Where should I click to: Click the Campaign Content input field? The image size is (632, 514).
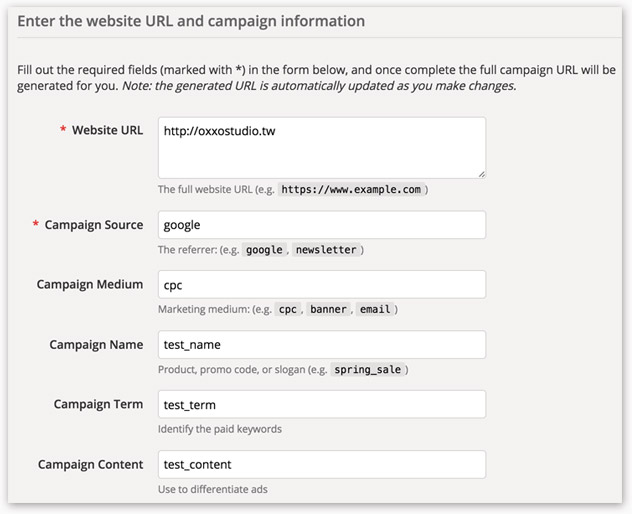tap(321, 464)
